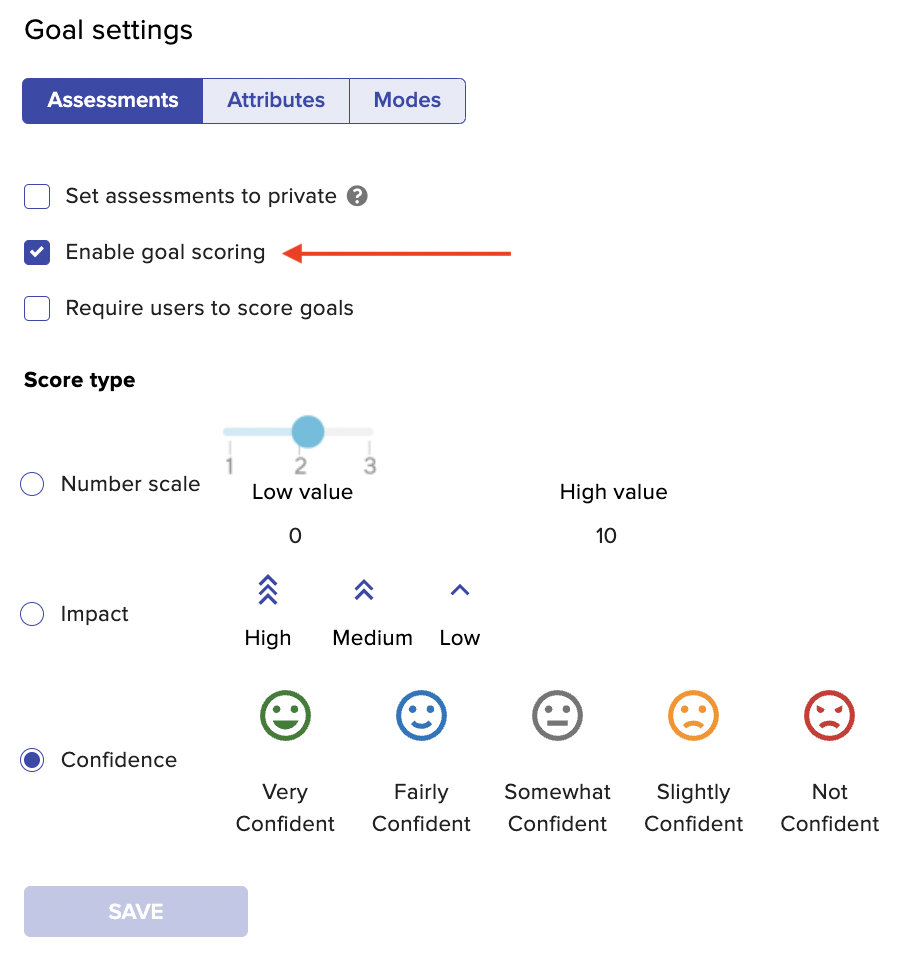Click the help question mark icon

(x=357, y=196)
